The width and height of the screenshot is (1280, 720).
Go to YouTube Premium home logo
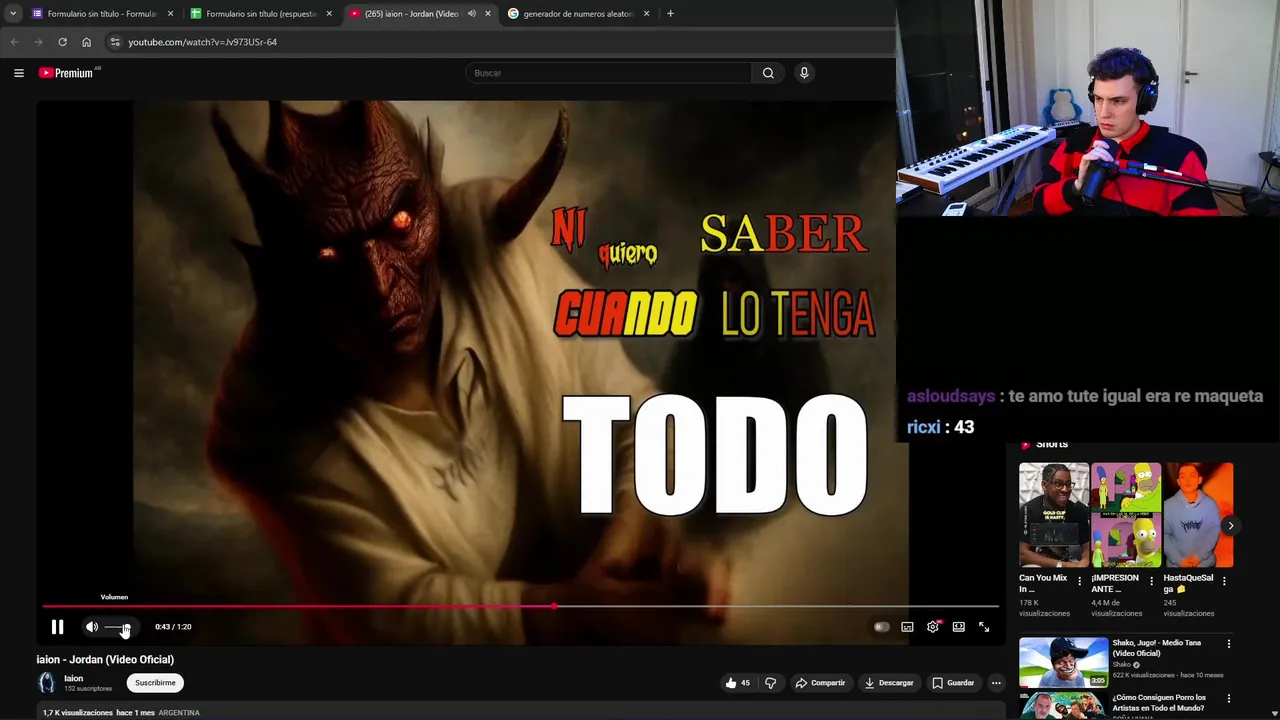click(67, 73)
